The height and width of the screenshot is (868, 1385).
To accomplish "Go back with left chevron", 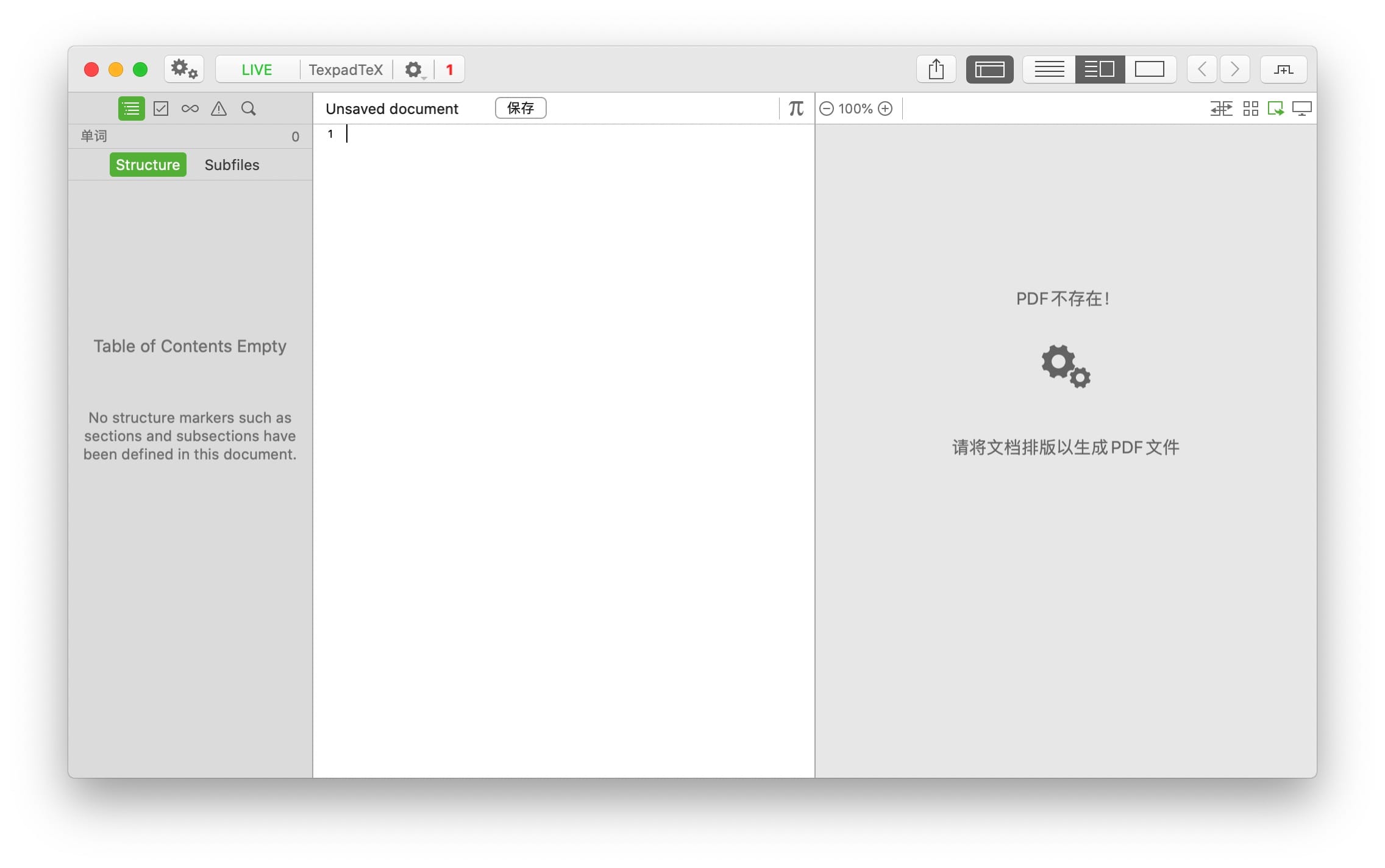I will (1202, 69).
